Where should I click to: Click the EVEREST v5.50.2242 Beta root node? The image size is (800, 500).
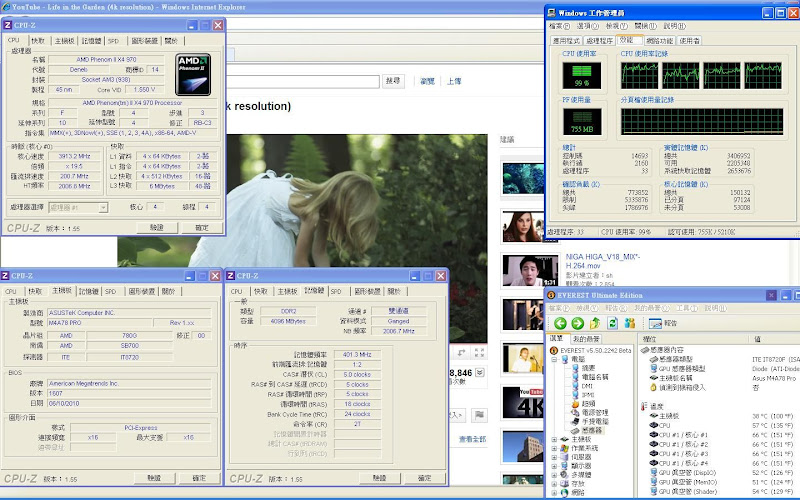coord(595,351)
